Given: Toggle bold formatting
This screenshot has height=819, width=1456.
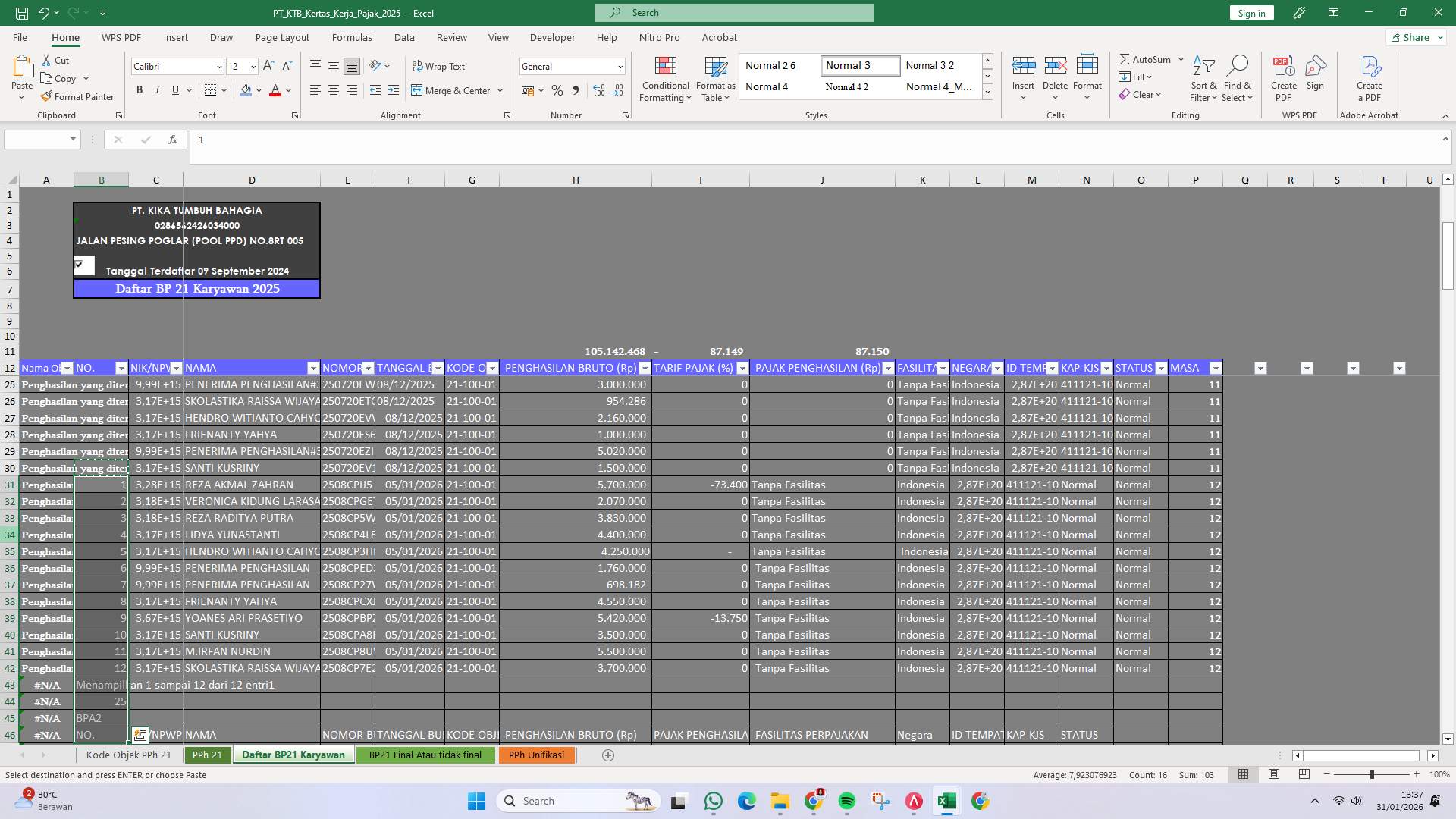Looking at the screenshot, I should pos(140,89).
